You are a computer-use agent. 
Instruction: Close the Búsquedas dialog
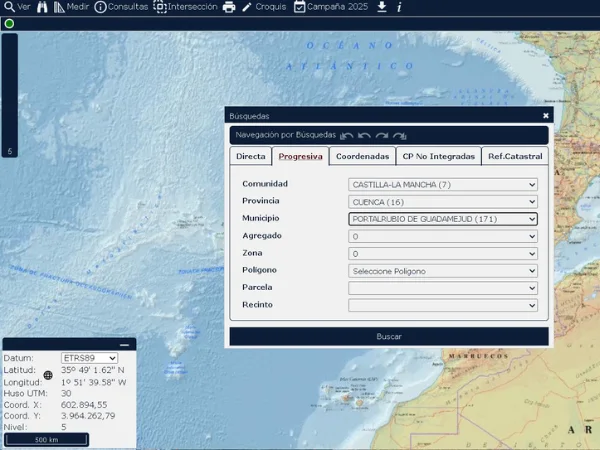545,115
